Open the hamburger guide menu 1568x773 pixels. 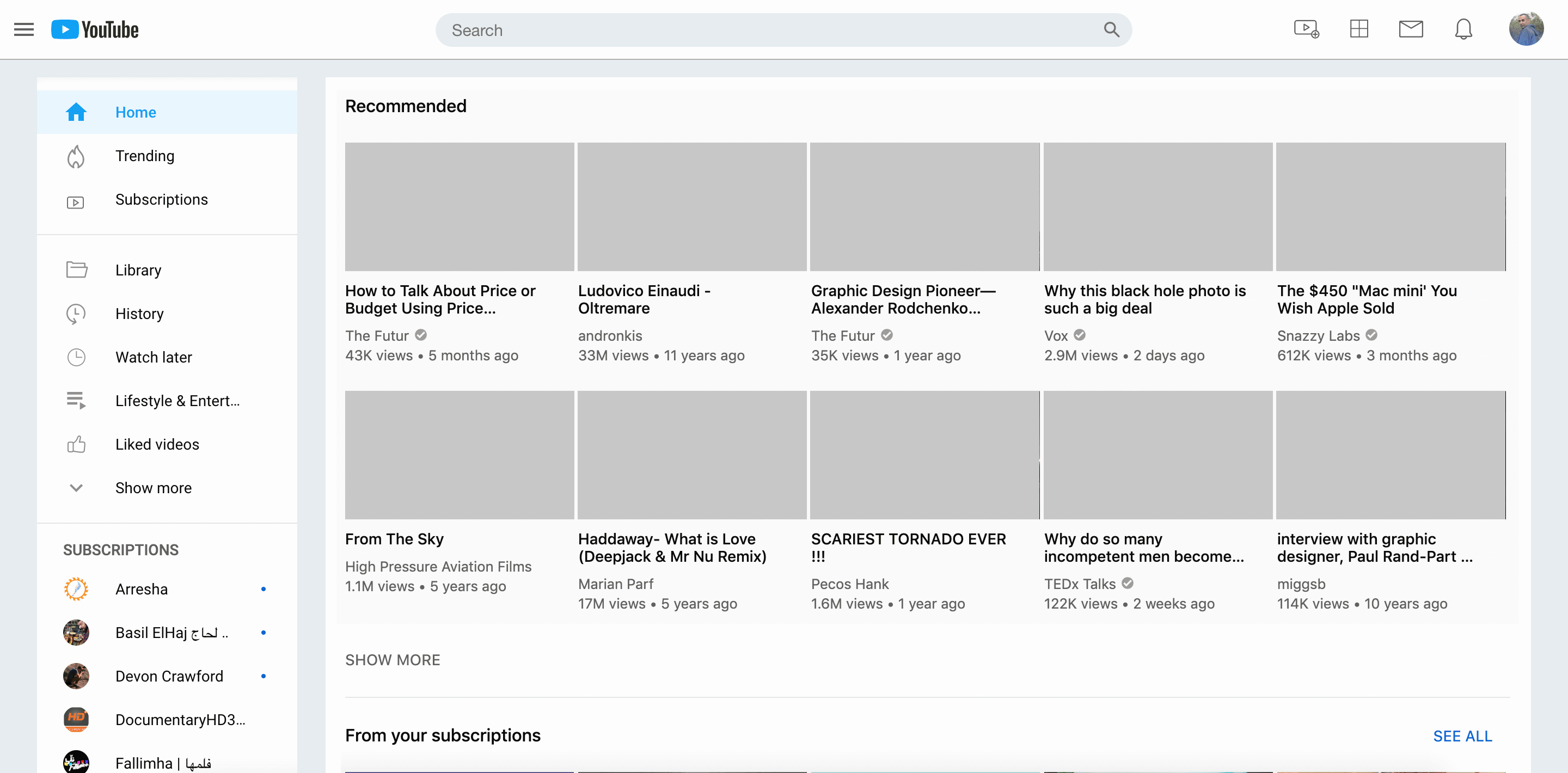24,29
